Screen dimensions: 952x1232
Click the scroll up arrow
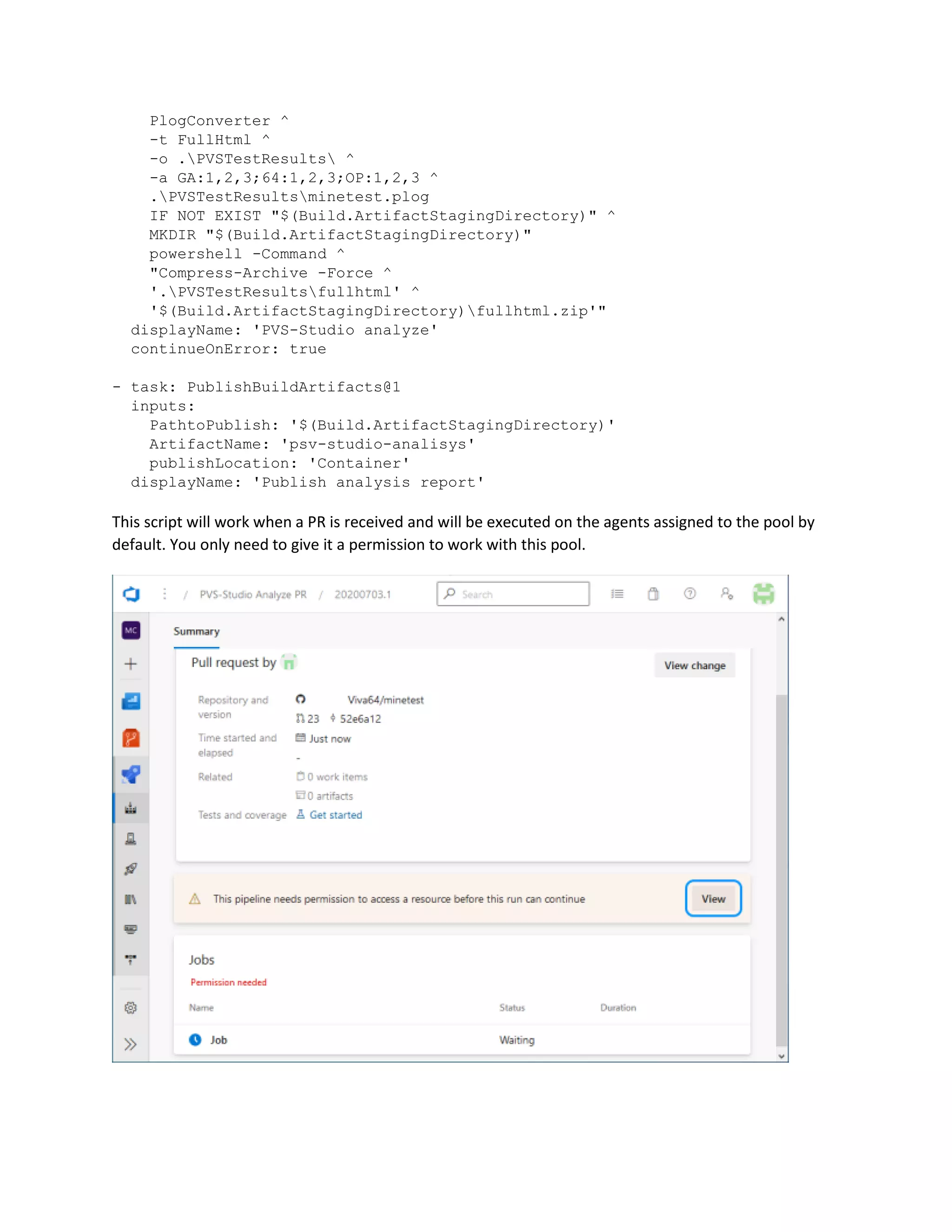tap(781, 619)
